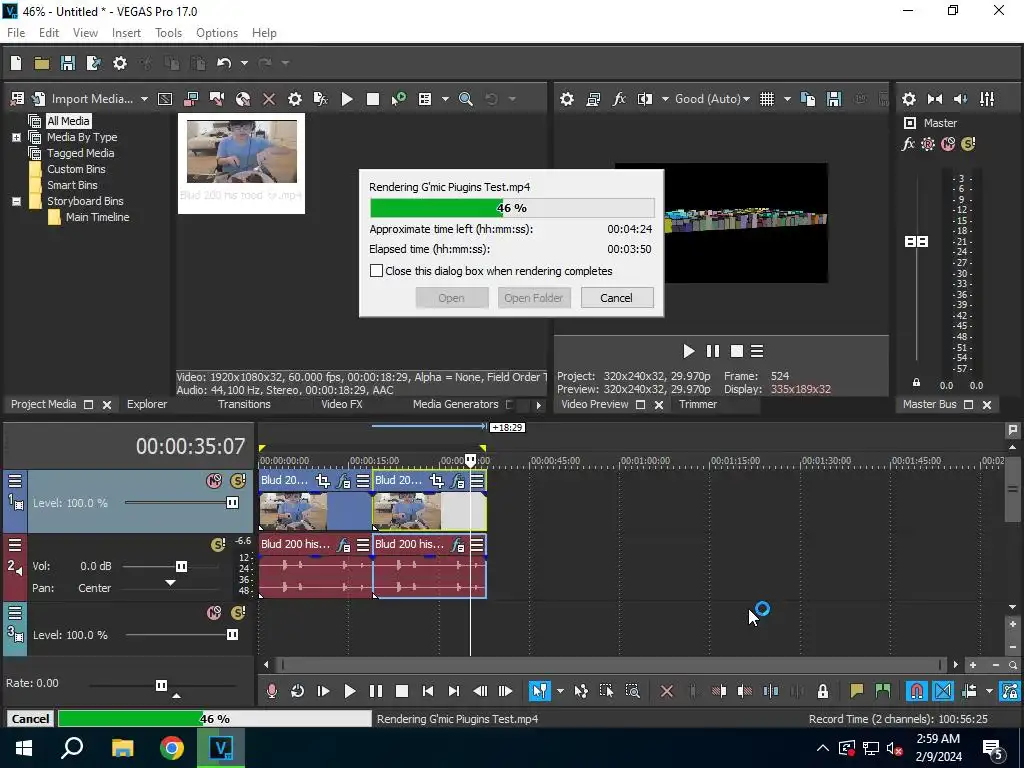Open a project with the folder icon
This screenshot has width=1024, height=768.
click(42, 63)
